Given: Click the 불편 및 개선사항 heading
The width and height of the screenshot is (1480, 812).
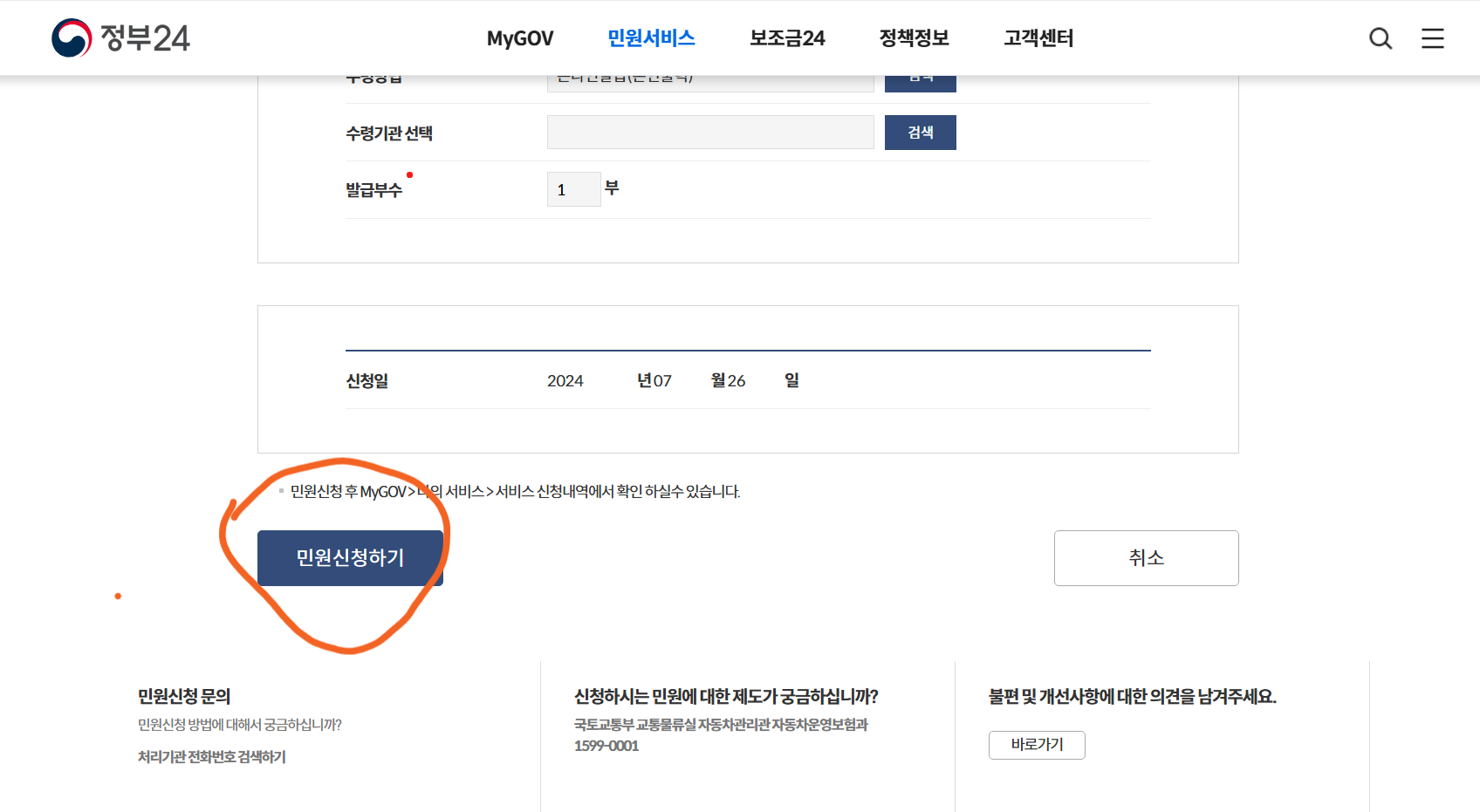Looking at the screenshot, I should [1133, 697].
